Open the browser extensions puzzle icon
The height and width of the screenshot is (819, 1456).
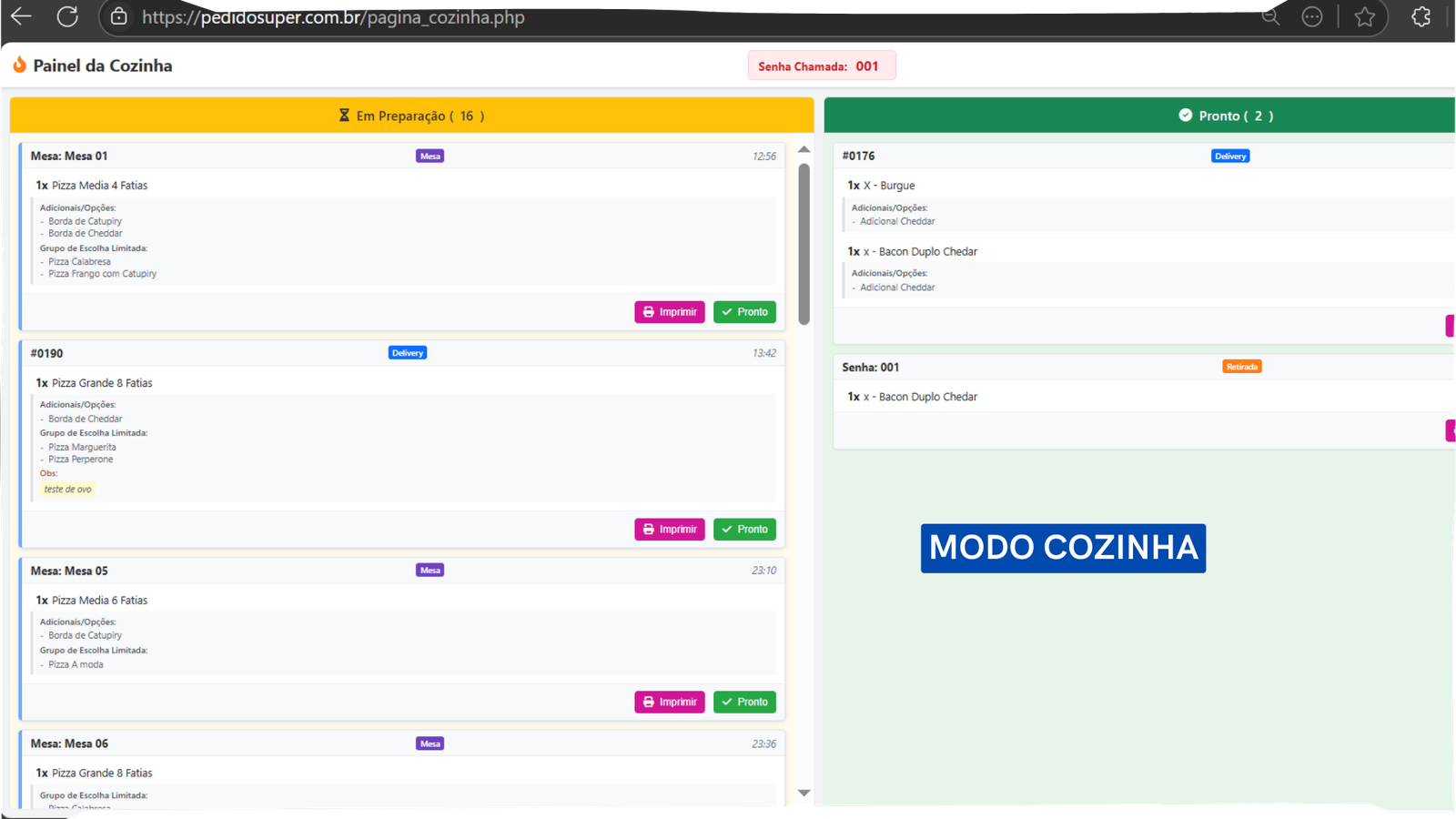[1421, 16]
